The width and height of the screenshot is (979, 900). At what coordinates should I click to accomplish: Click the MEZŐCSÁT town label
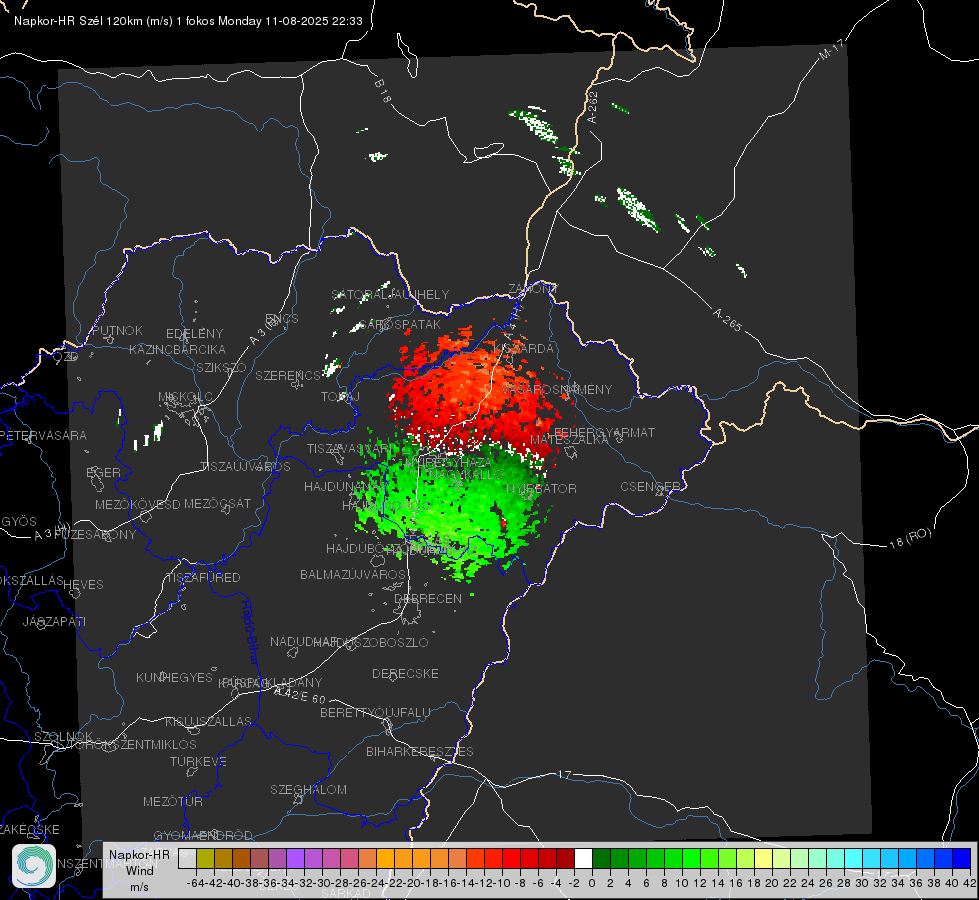[x=217, y=503]
